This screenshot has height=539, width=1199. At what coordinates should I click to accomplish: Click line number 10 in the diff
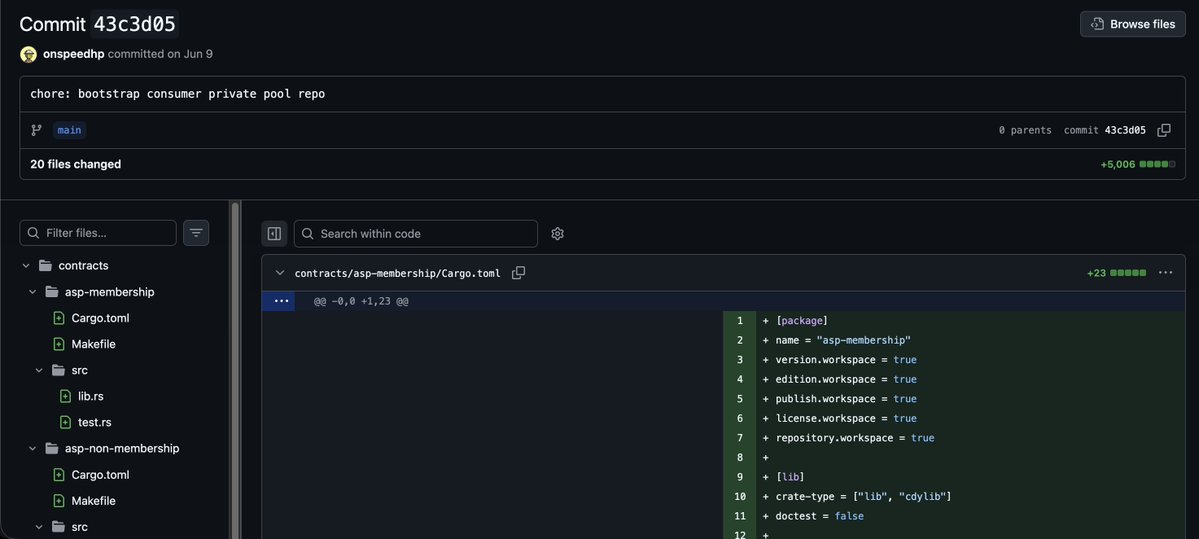(x=739, y=497)
